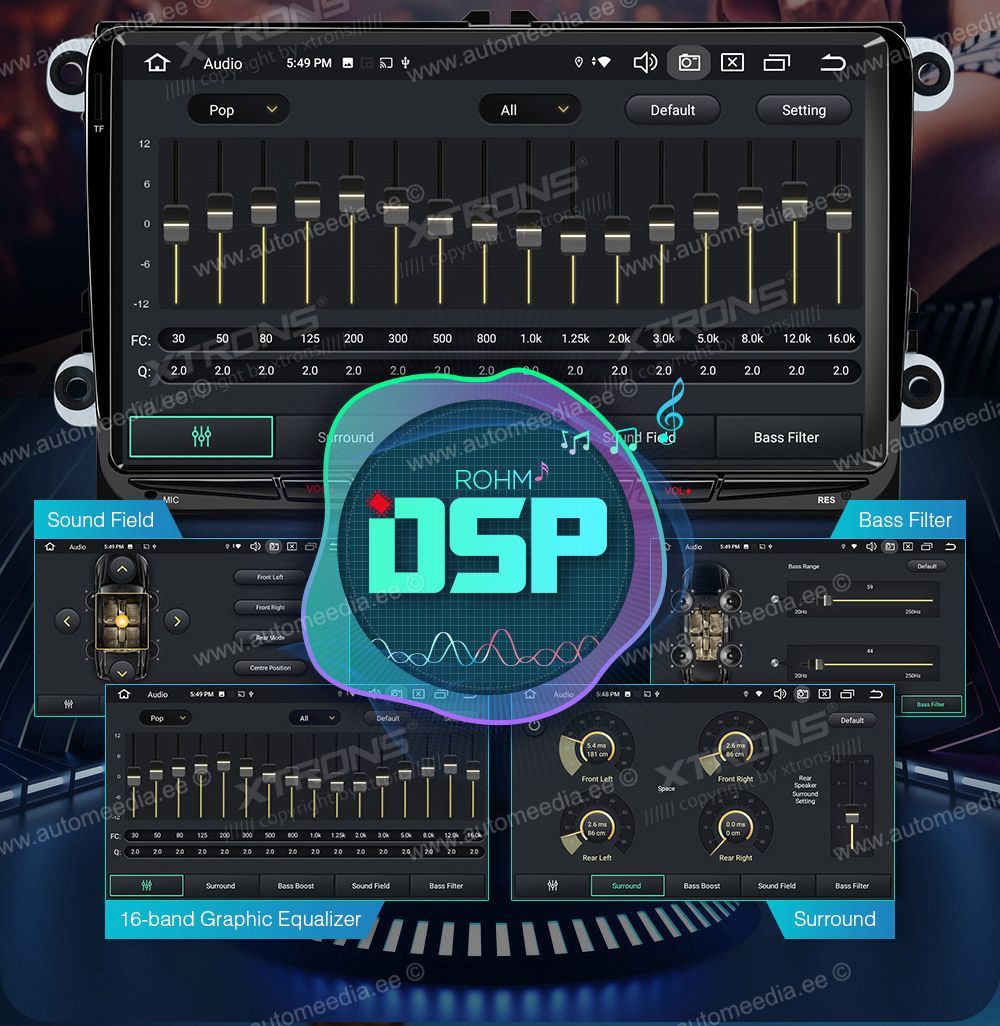This screenshot has height=1026, width=1000.
Task: Move sound focus down in Sound Field window
Action: (122, 671)
